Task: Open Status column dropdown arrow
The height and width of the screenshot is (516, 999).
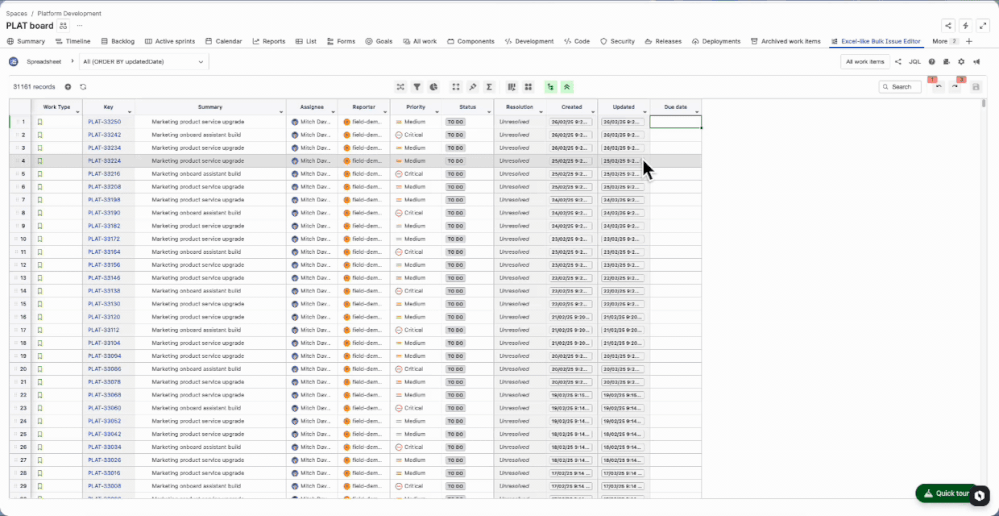Action: 489,112
